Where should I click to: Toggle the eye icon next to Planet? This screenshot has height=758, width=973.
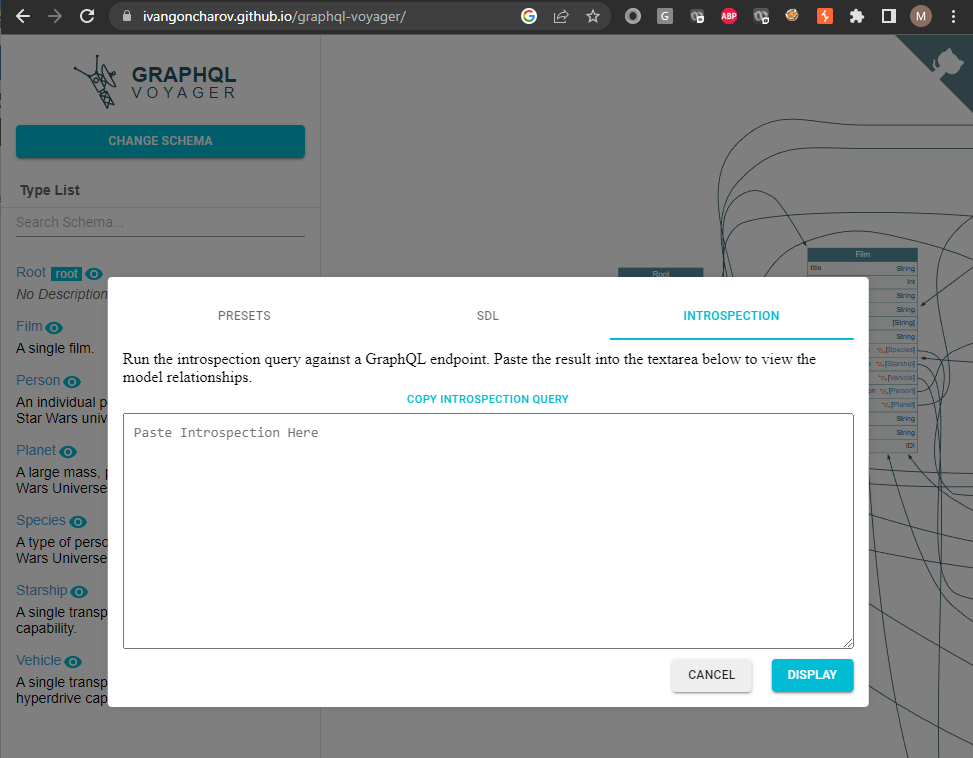click(67, 450)
